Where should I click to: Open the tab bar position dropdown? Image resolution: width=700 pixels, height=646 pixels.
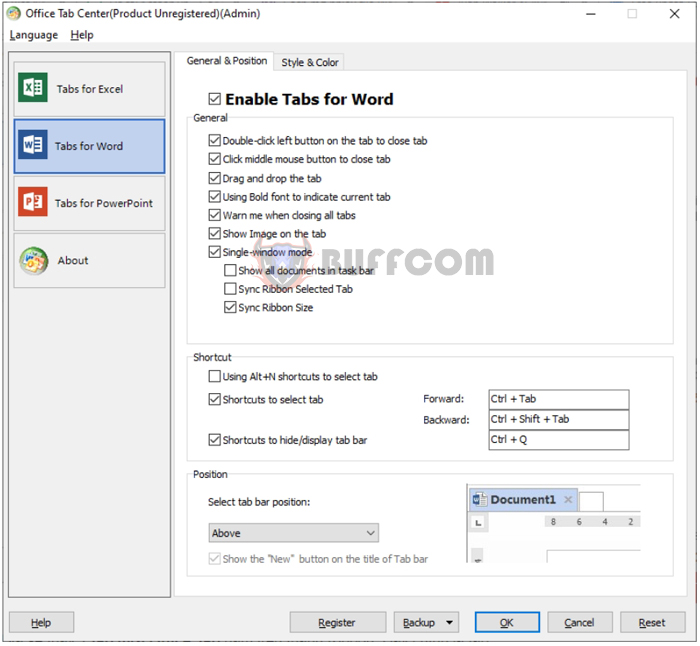[293, 533]
